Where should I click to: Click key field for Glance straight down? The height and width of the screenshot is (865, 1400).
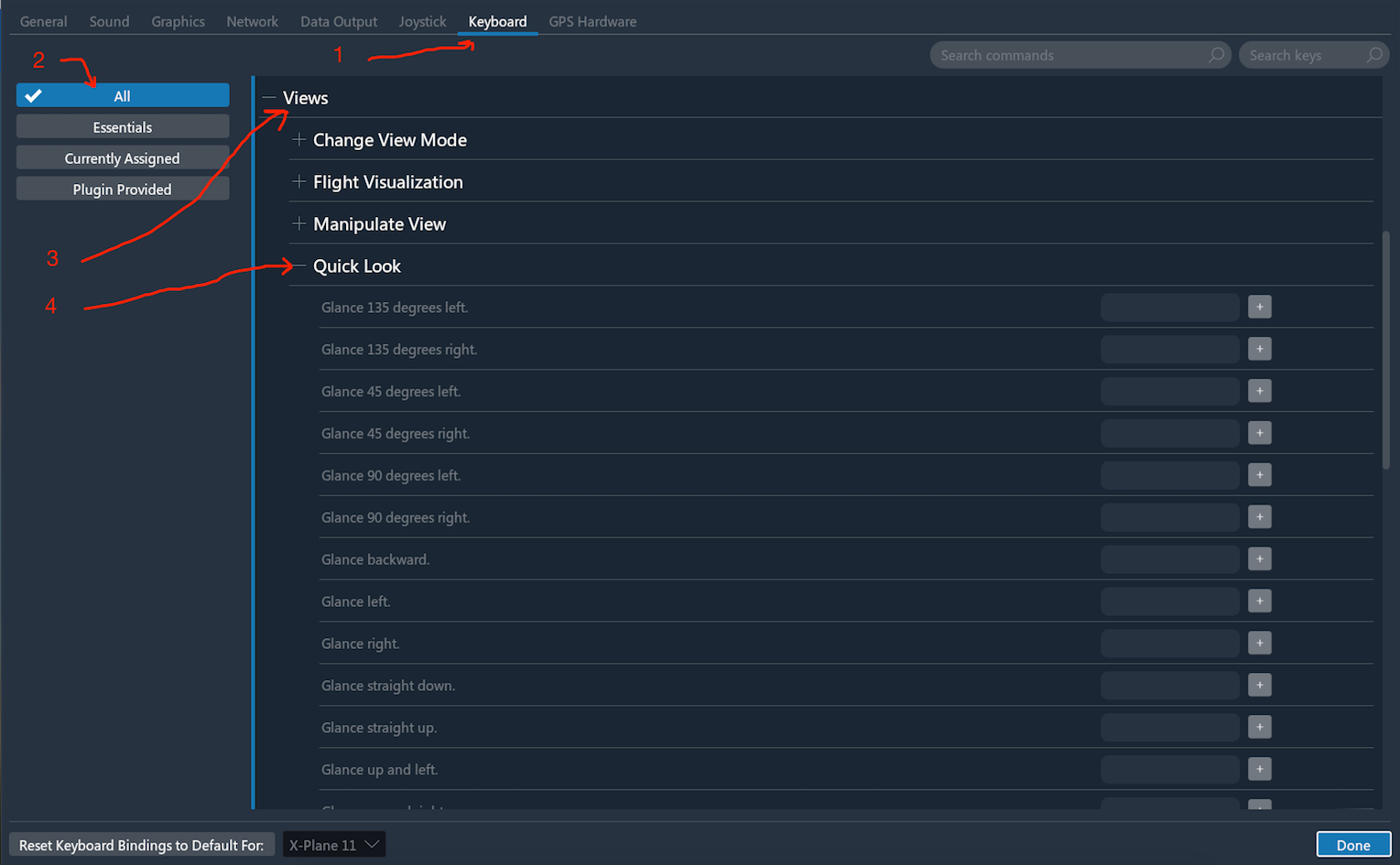pos(1170,686)
